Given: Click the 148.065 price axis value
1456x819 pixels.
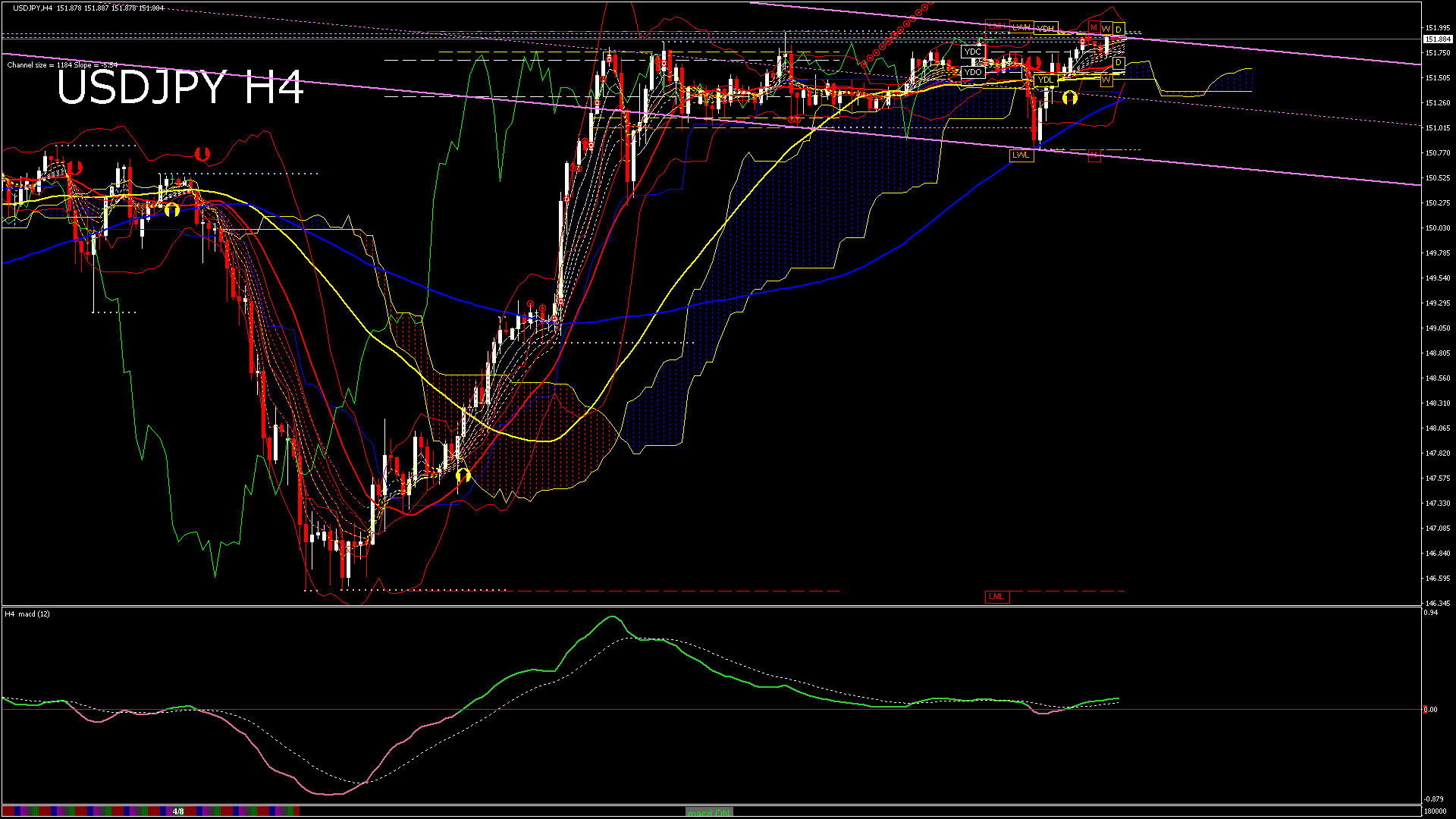Looking at the screenshot, I should (x=1439, y=428).
